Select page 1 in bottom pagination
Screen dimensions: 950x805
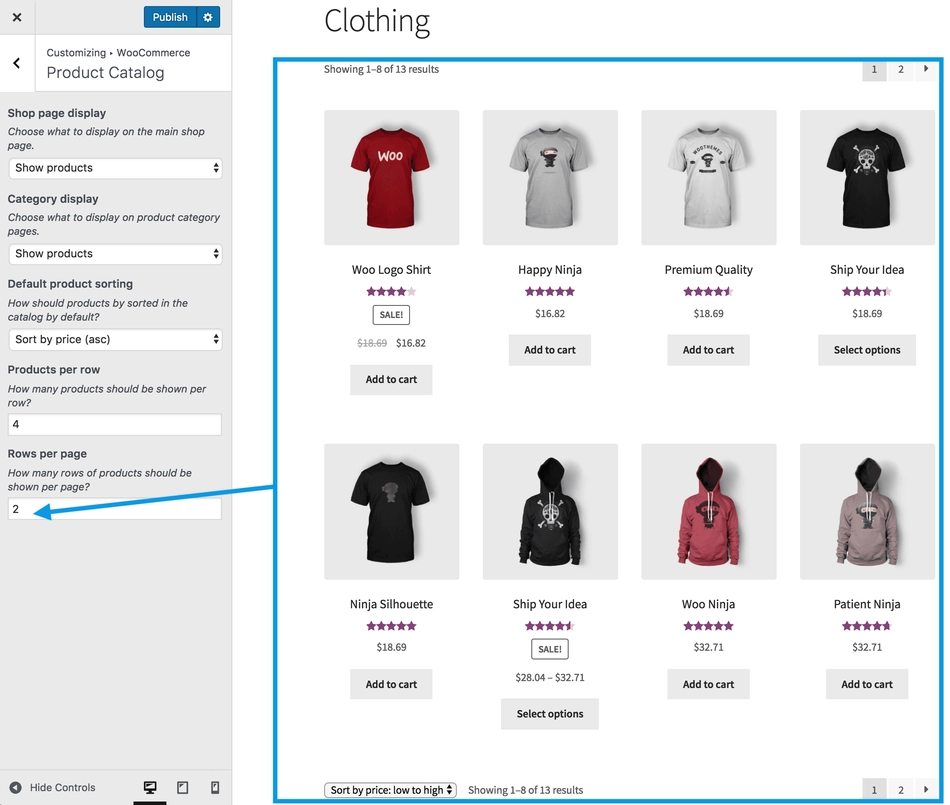click(874, 789)
